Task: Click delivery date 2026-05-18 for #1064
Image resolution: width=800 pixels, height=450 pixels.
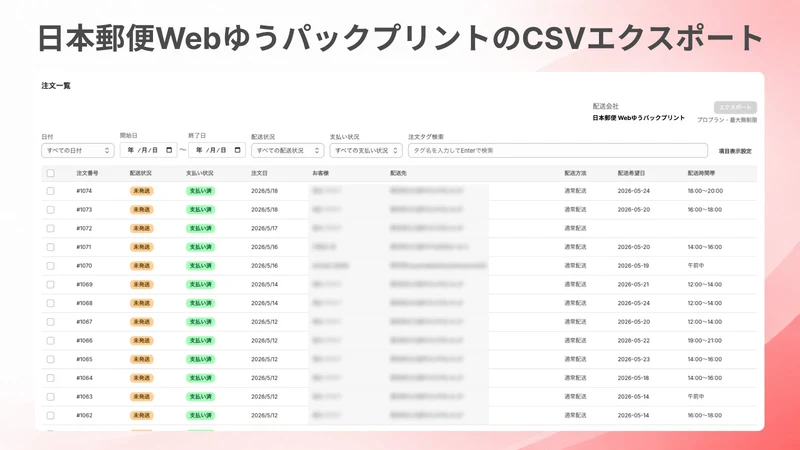Action: [633, 378]
